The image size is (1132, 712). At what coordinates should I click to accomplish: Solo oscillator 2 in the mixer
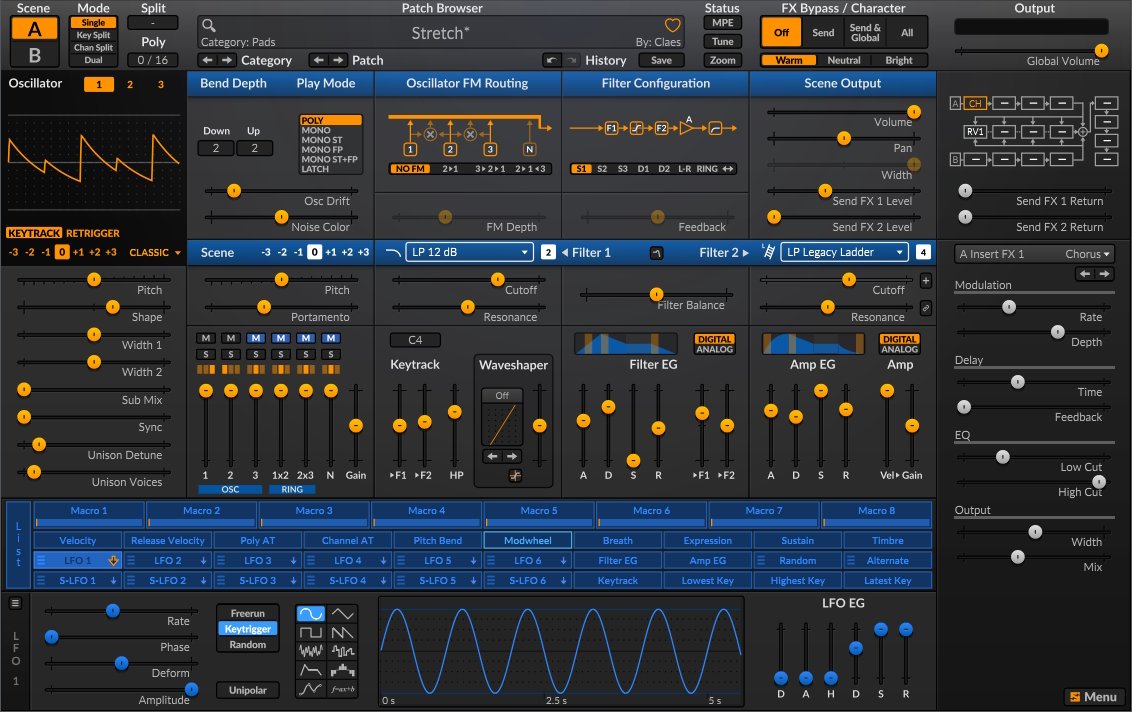click(229, 354)
